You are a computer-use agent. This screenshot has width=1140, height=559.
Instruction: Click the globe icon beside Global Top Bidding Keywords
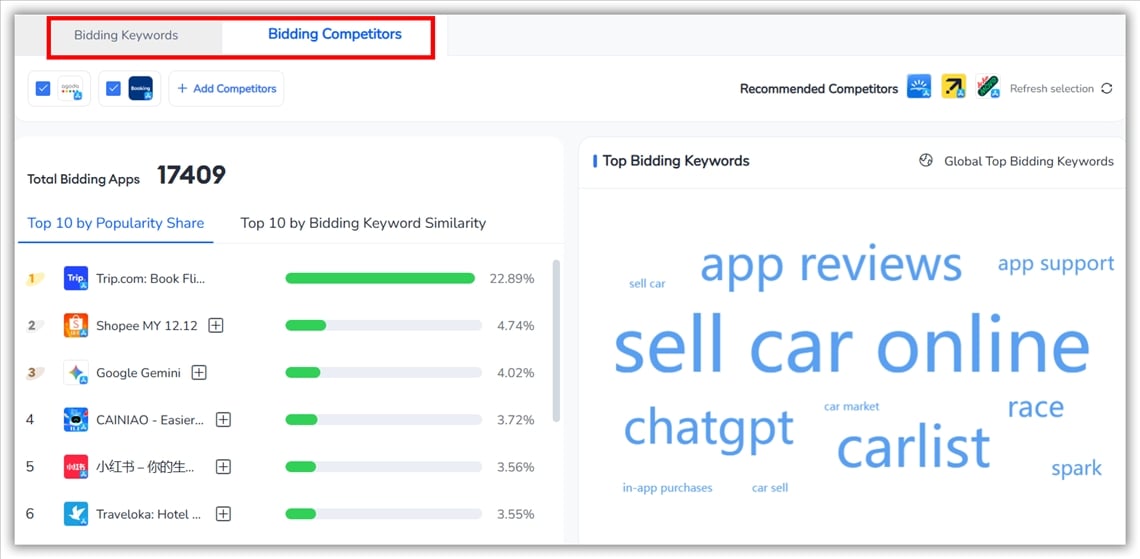pyautogui.click(x=926, y=161)
